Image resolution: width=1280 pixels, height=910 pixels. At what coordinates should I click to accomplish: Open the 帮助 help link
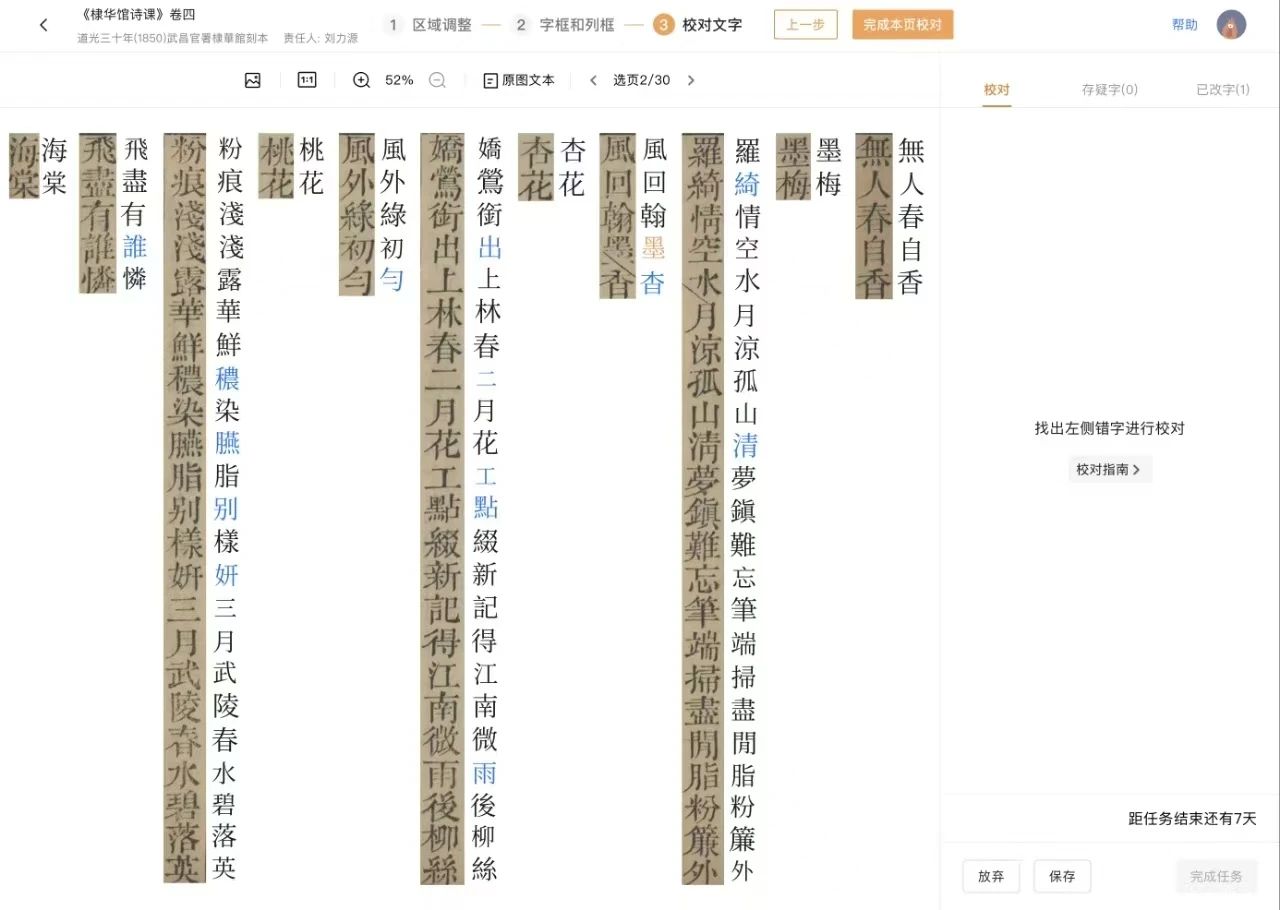(1184, 25)
